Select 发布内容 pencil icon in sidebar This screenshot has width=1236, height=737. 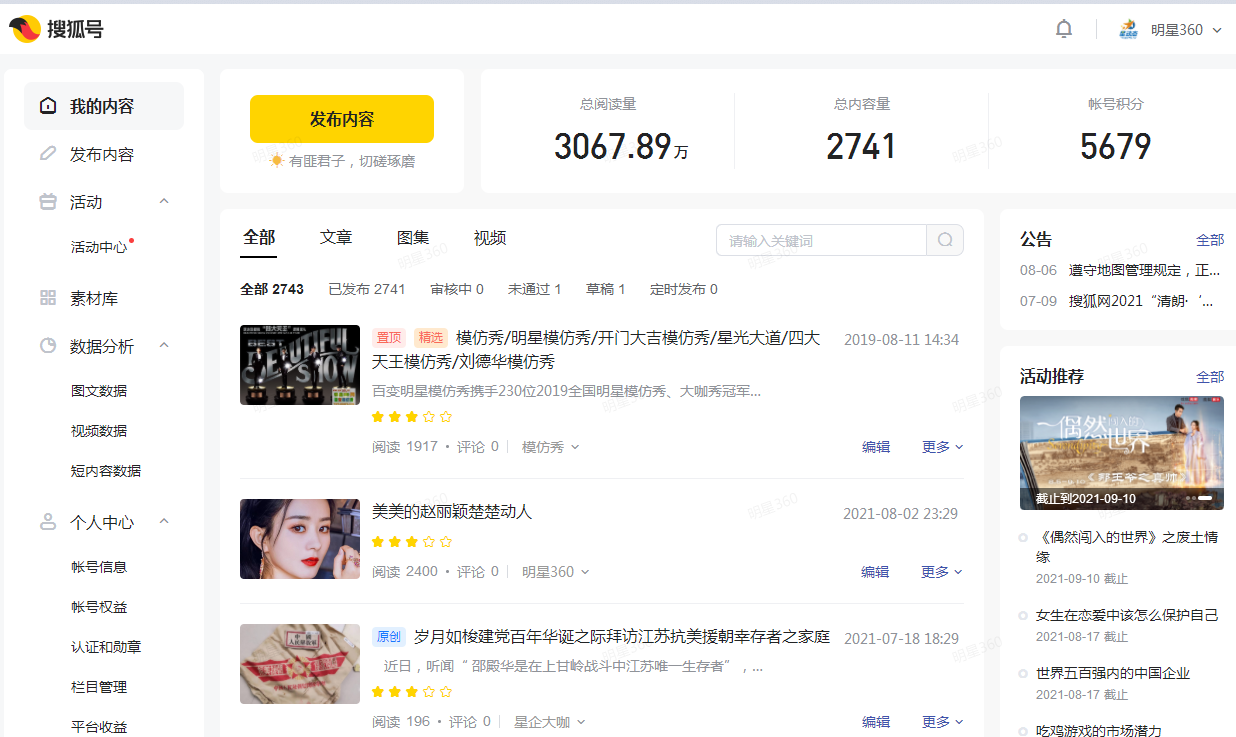coord(48,154)
